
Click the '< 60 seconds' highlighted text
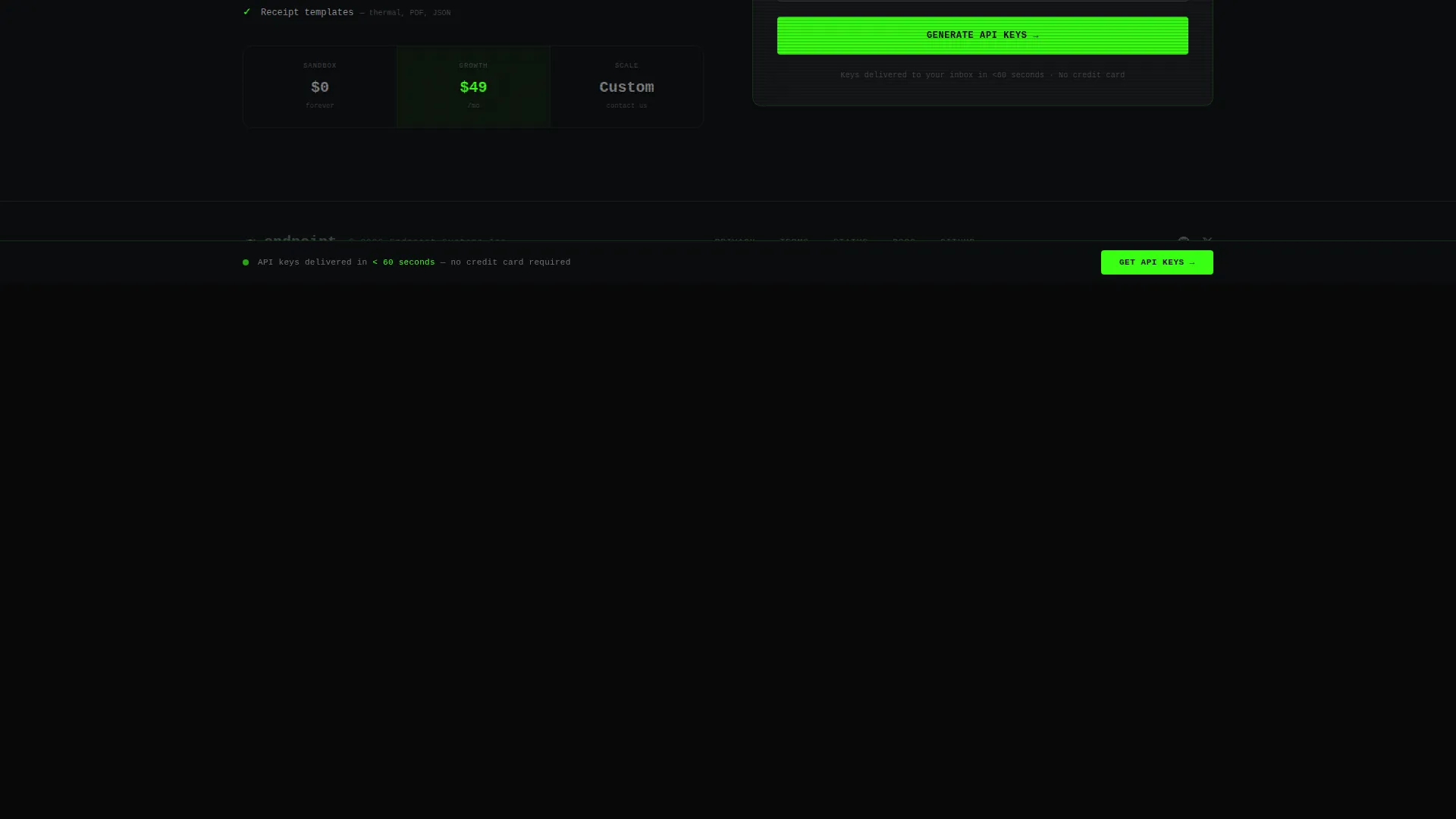click(403, 262)
